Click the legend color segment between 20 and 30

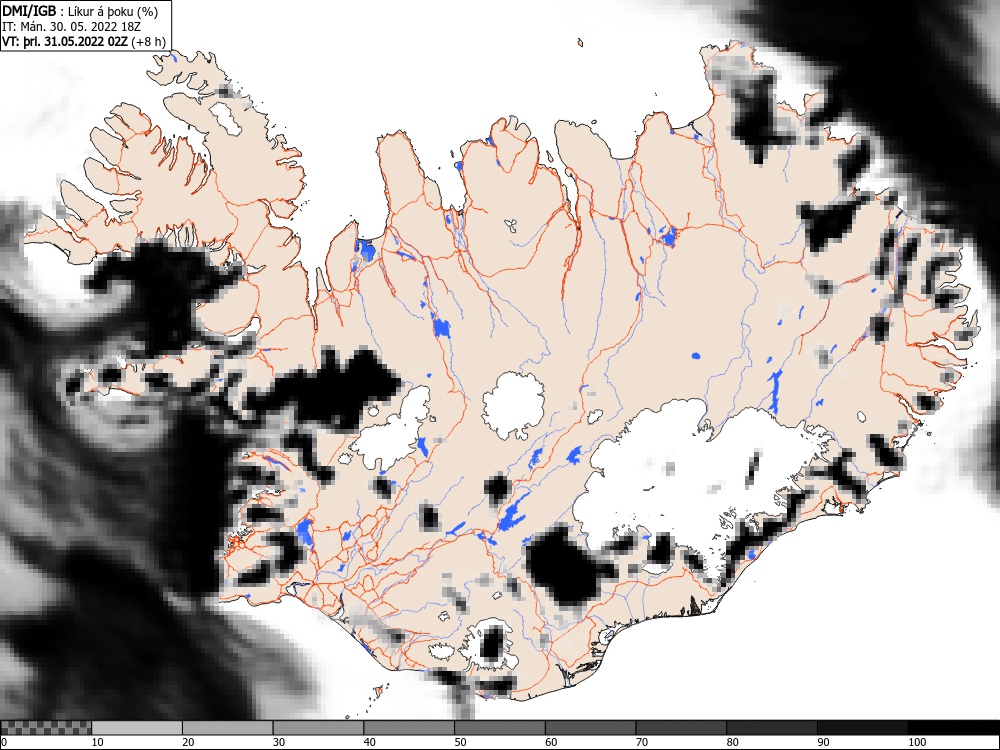pyautogui.click(x=228, y=728)
